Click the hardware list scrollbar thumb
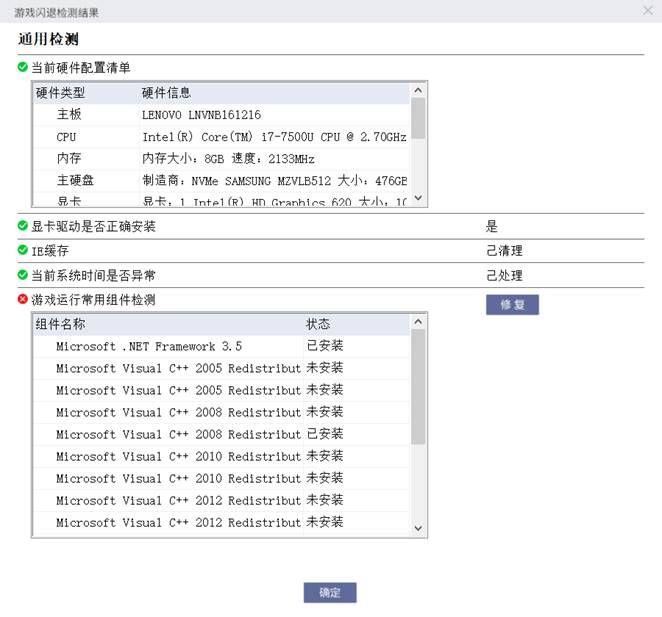The image size is (662, 617). click(x=418, y=118)
